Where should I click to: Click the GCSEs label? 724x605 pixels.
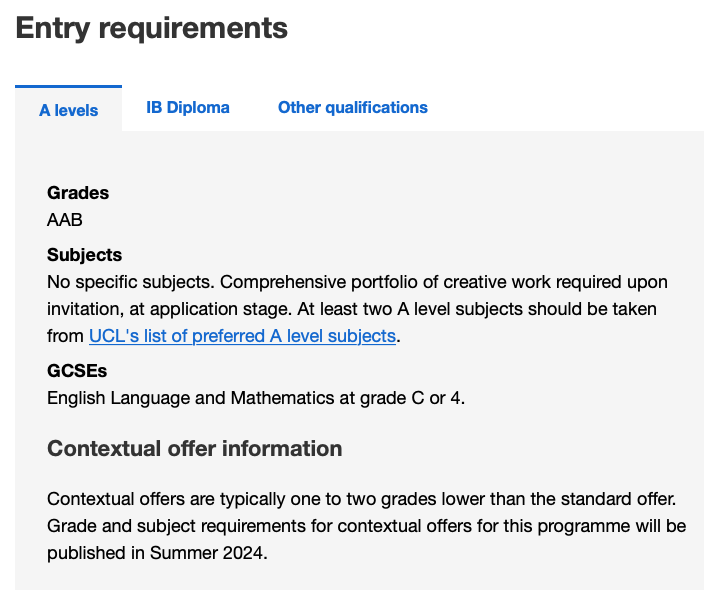click(76, 371)
